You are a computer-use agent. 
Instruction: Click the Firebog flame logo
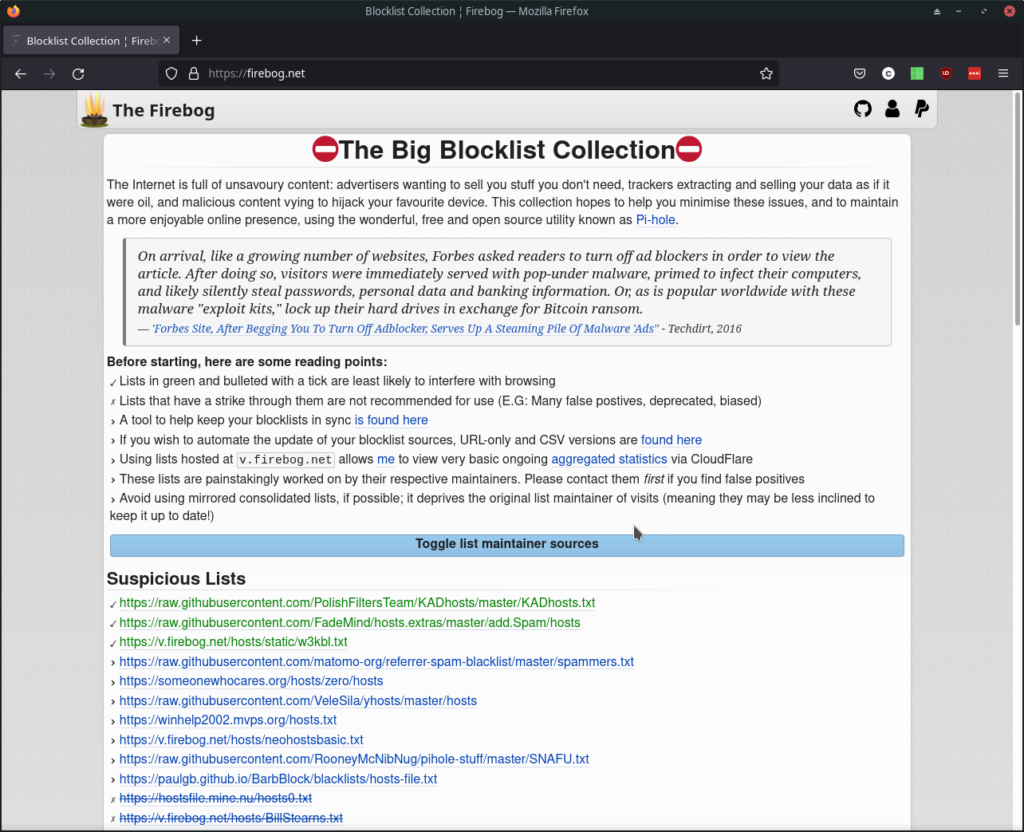(x=94, y=110)
